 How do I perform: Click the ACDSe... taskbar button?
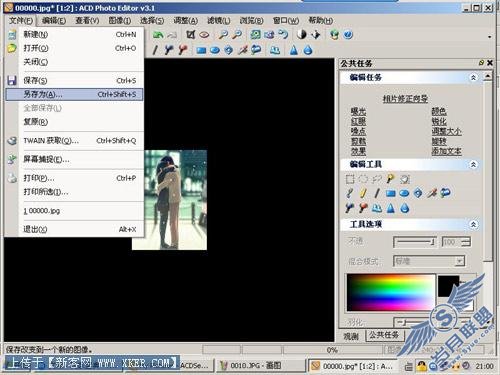click(195, 366)
